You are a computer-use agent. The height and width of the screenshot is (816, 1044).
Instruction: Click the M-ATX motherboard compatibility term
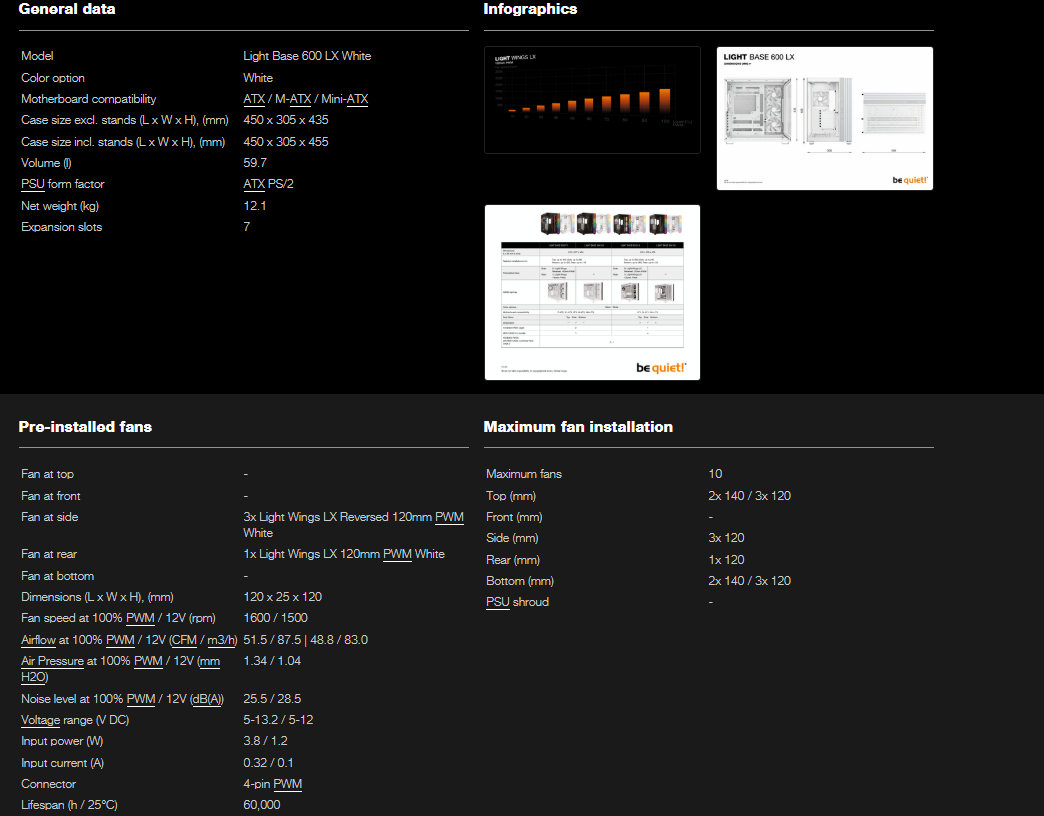[x=294, y=99]
